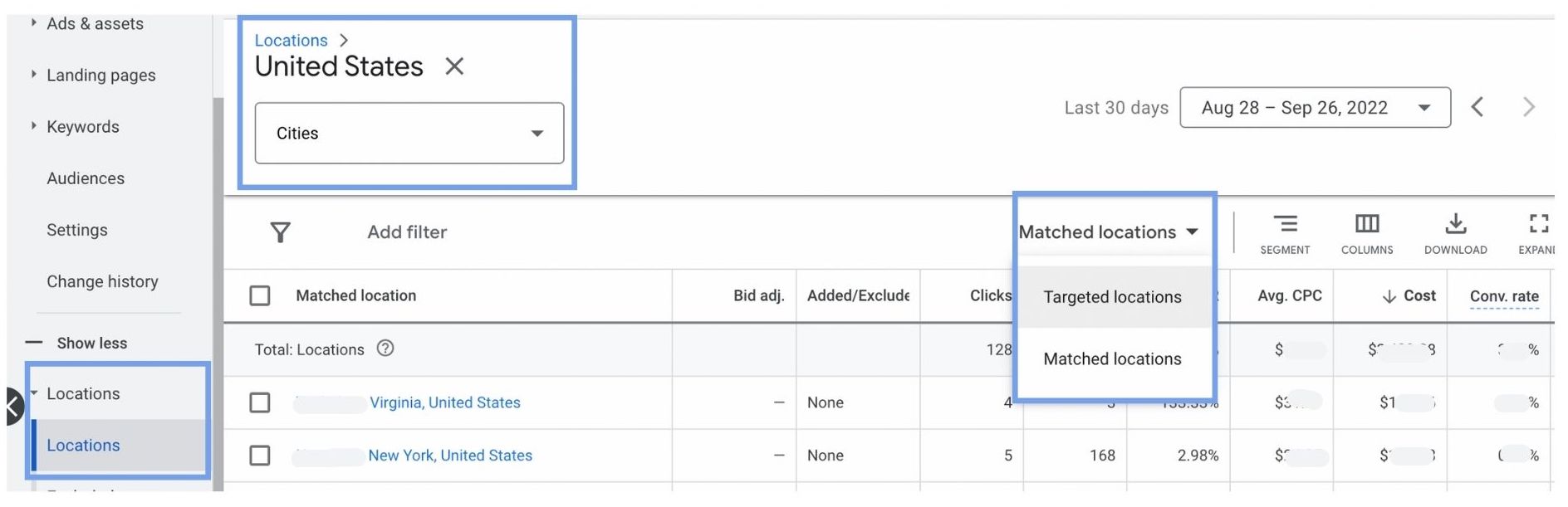Collapse the side panel arrow button

13,407
